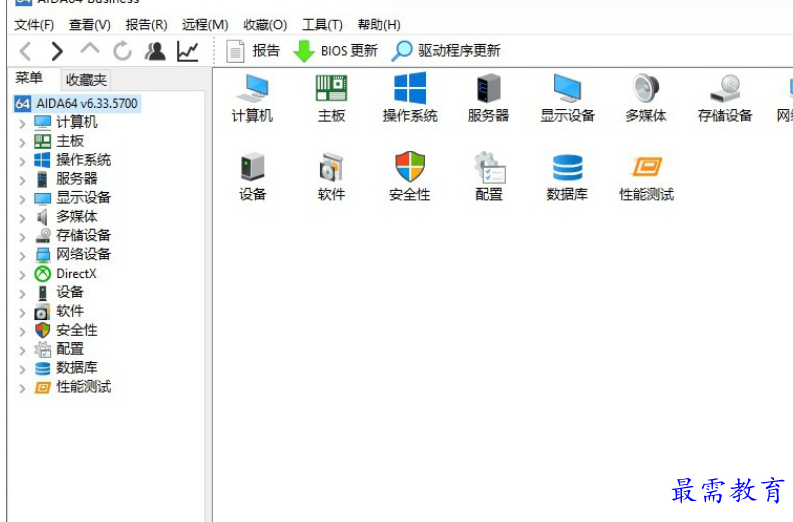Viewport: 793px width, 522px height.
Task: Click the user silhouette toolbar icon
Action: 155,51
